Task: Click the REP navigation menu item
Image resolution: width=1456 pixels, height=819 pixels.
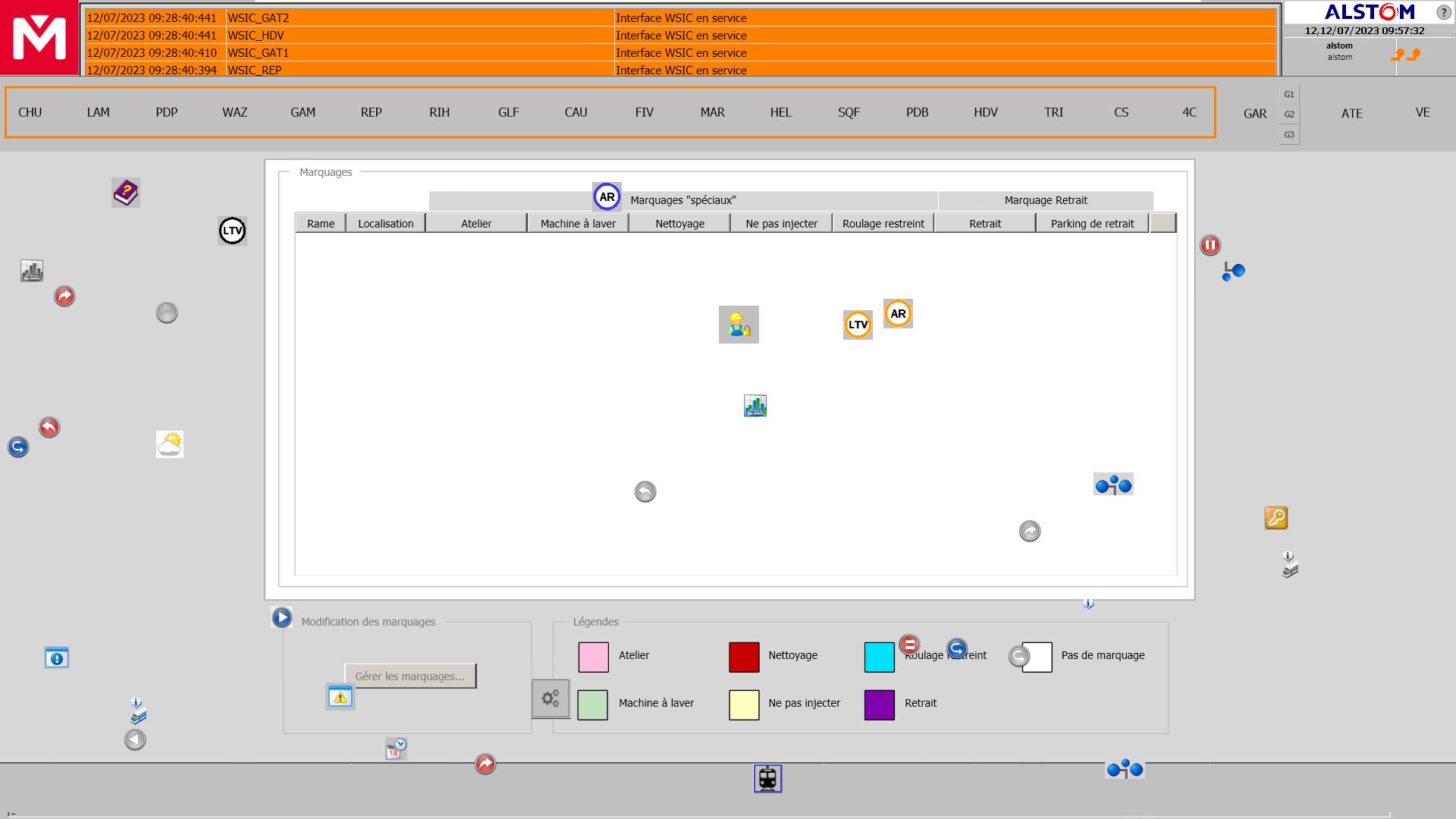Action: [370, 111]
